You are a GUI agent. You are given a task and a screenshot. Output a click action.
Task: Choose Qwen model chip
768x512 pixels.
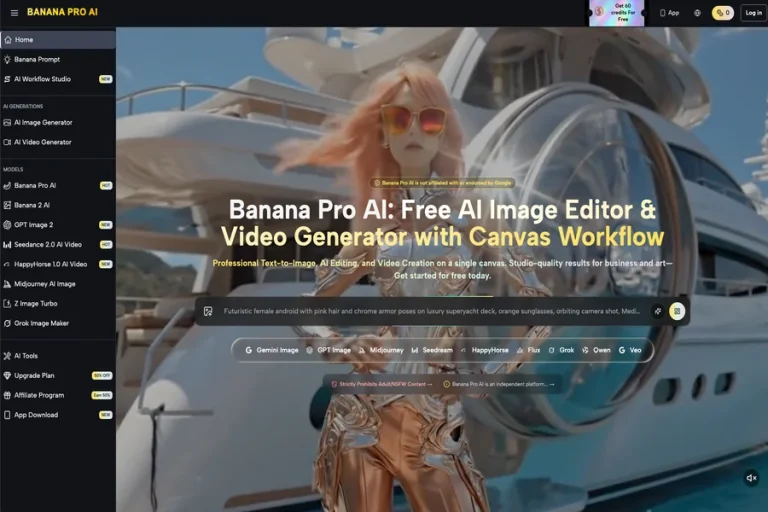pos(596,350)
